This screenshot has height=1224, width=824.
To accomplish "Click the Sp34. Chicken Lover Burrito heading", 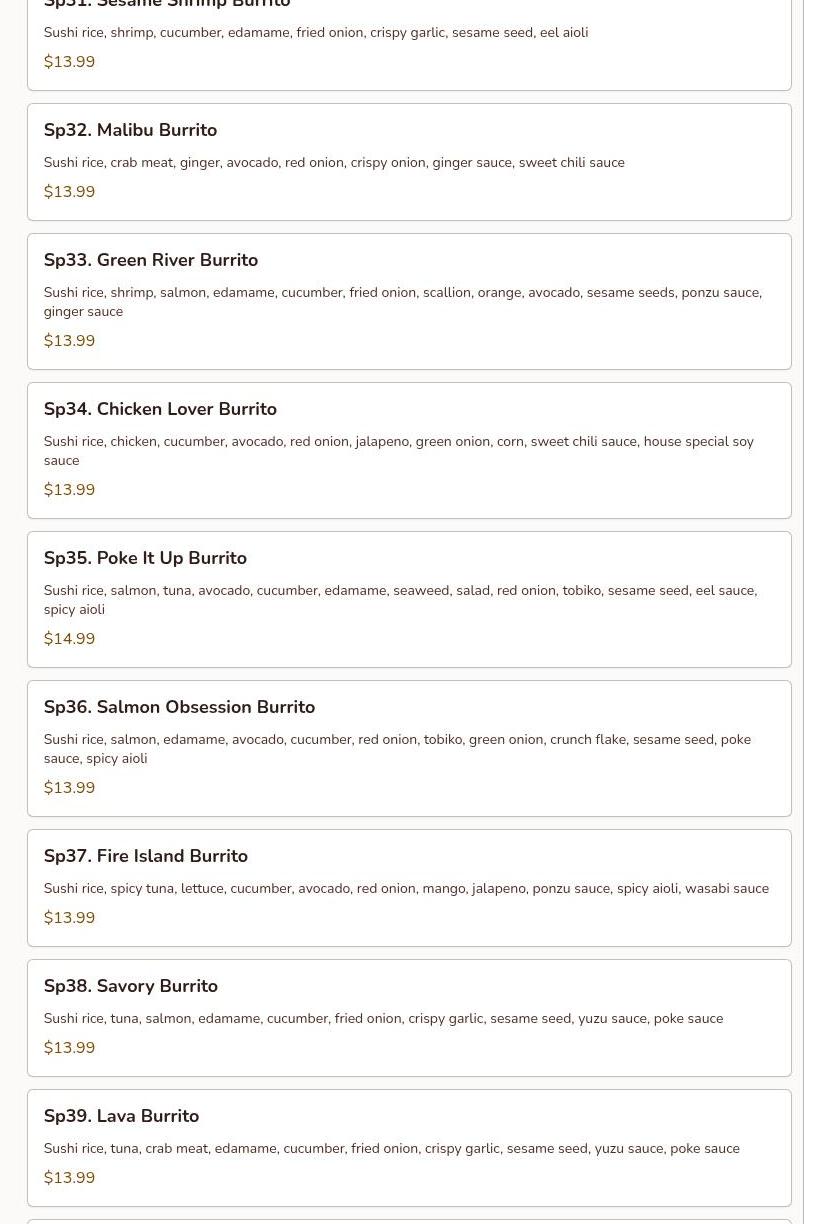I will (160, 410).
